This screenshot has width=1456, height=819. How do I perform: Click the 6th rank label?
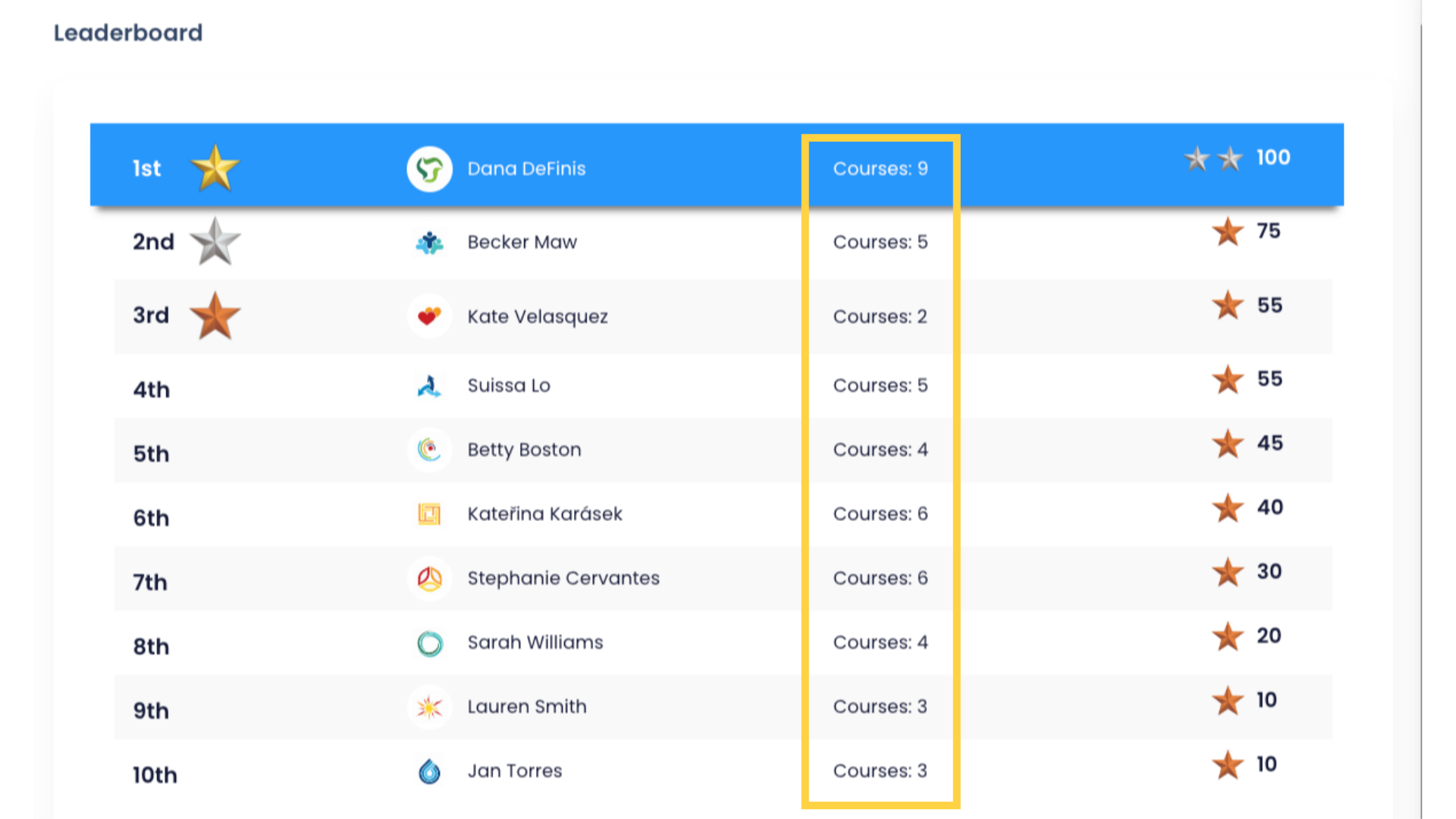151,518
